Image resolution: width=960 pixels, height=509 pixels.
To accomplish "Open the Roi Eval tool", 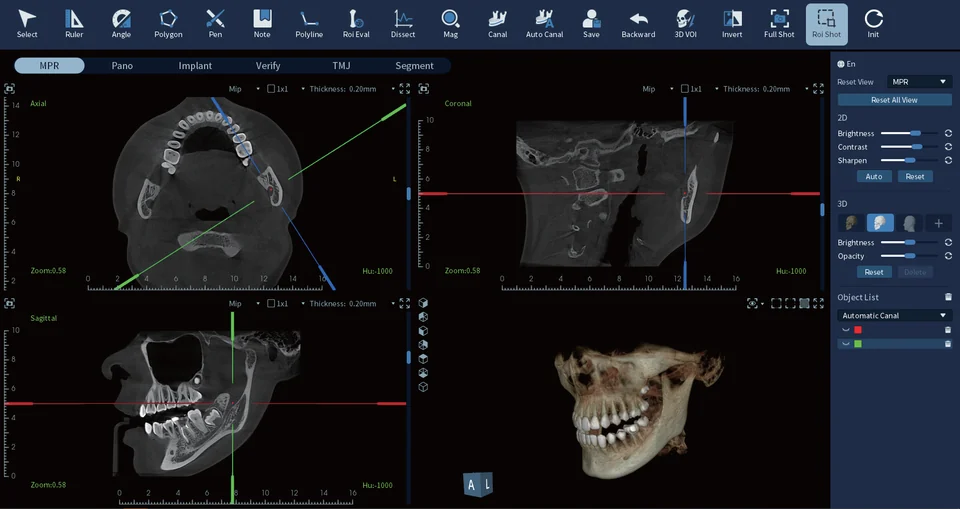I will (356, 25).
